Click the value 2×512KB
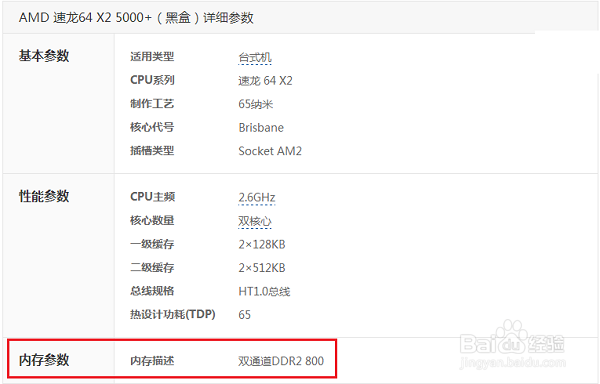 [262, 268]
